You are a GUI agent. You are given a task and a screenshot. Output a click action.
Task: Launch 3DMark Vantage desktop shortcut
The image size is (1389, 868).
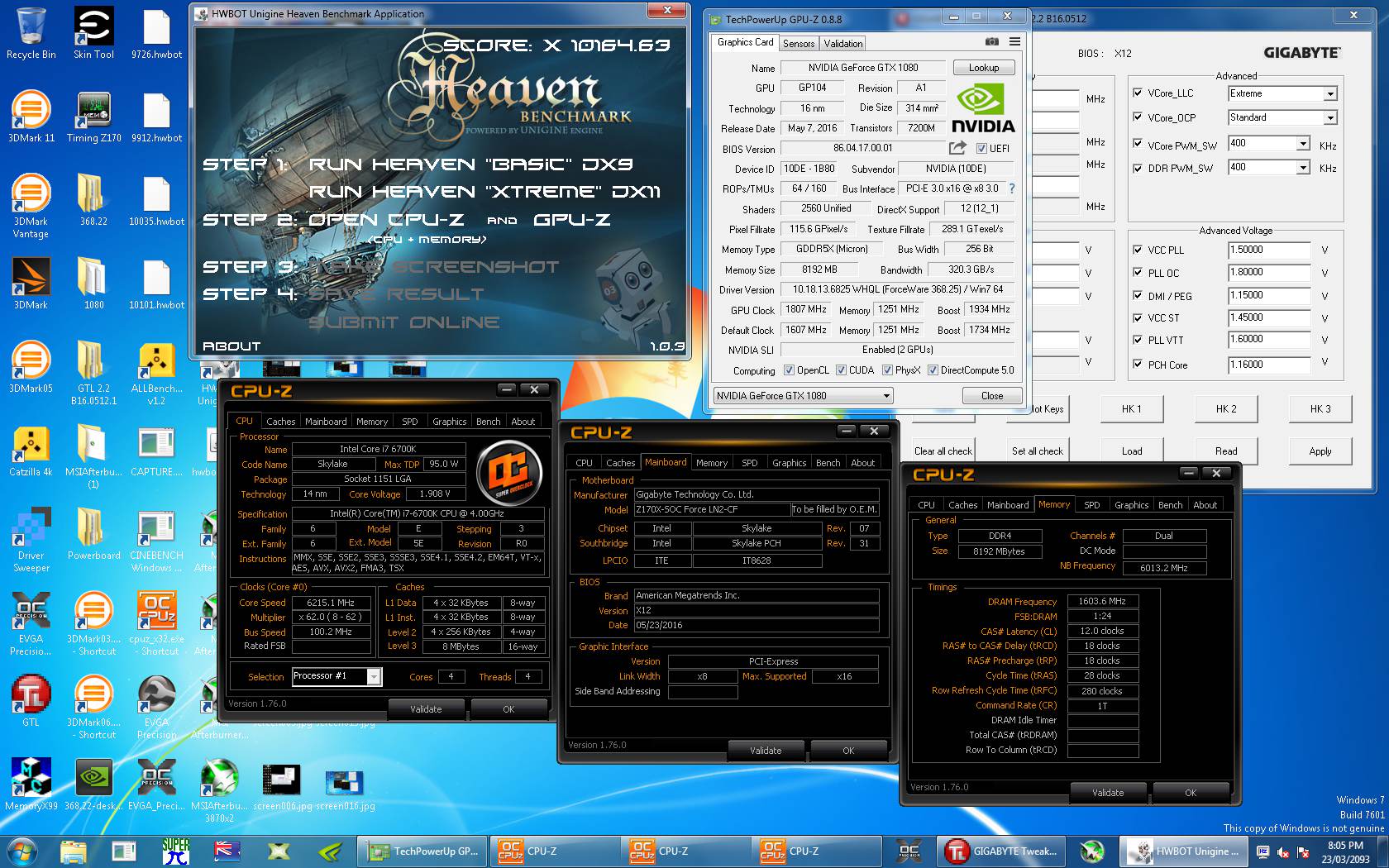(x=31, y=207)
